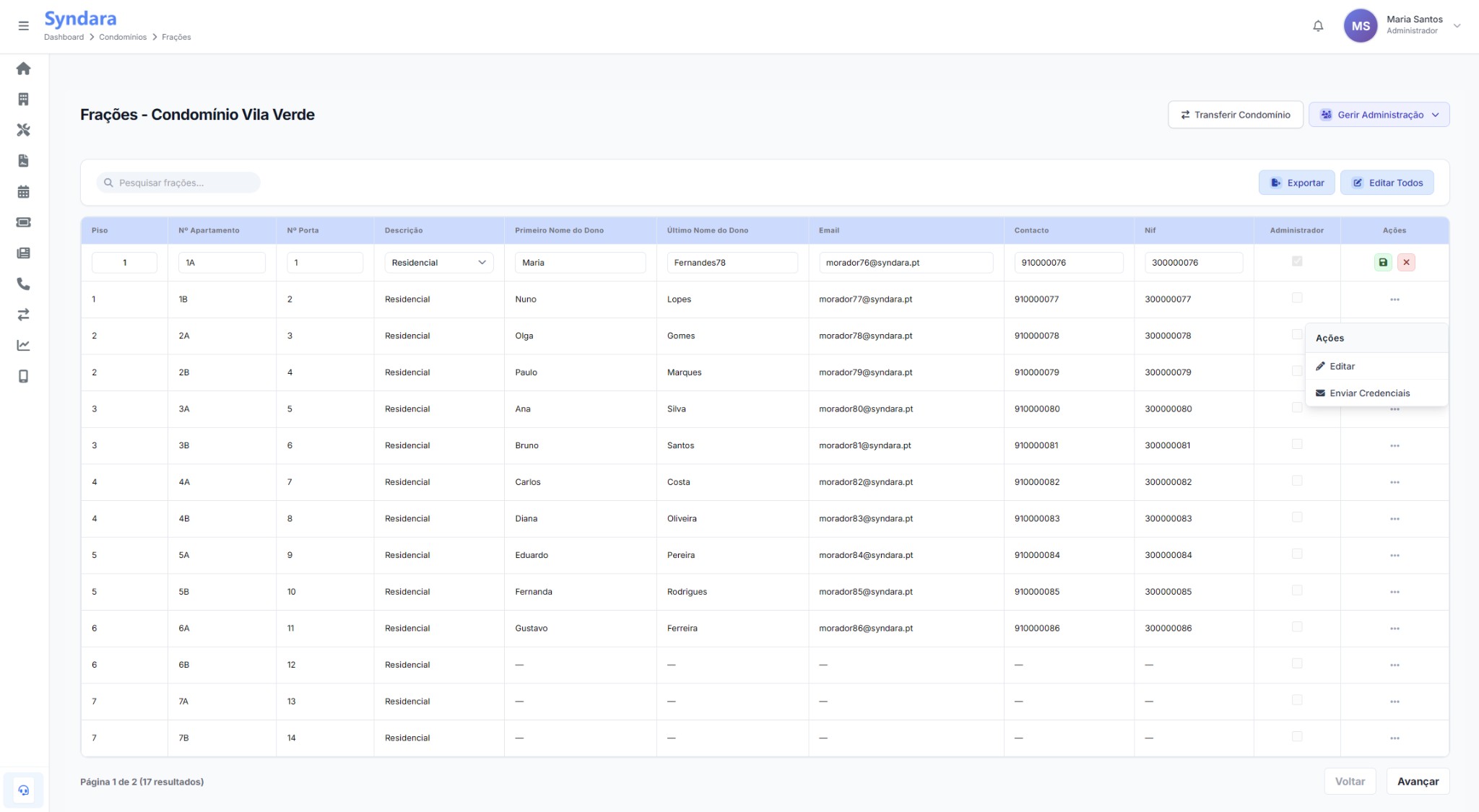1479x812 pixels.
Task: Open the line chart statistics icon
Action: [x=23, y=345]
